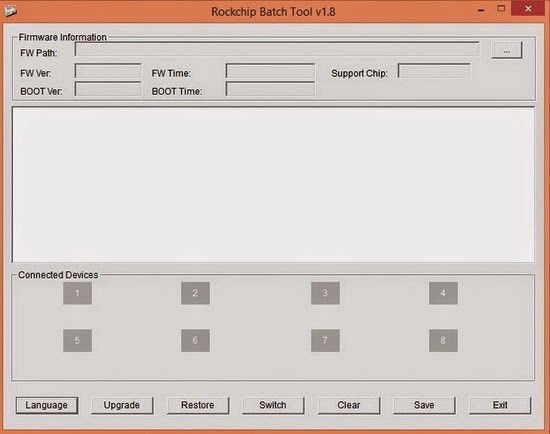
Task: Click the Support Chip field
Action: [x=434, y=71]
